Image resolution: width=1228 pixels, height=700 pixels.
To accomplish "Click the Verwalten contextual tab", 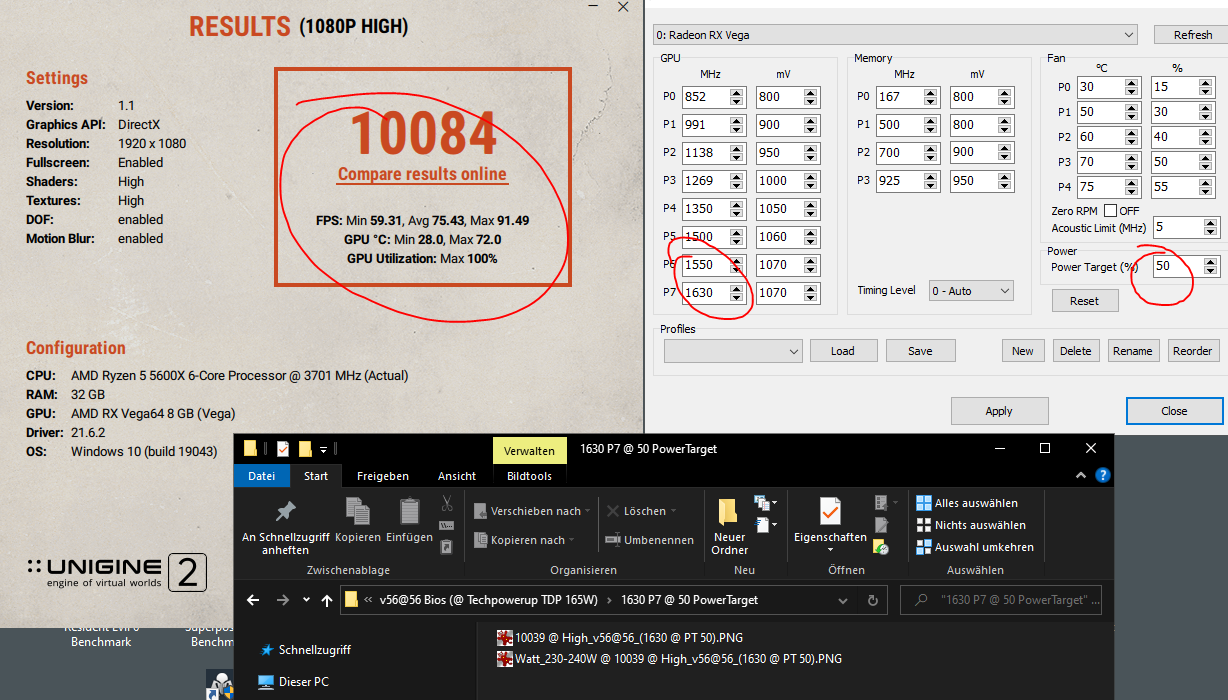I will click(529, 450).
